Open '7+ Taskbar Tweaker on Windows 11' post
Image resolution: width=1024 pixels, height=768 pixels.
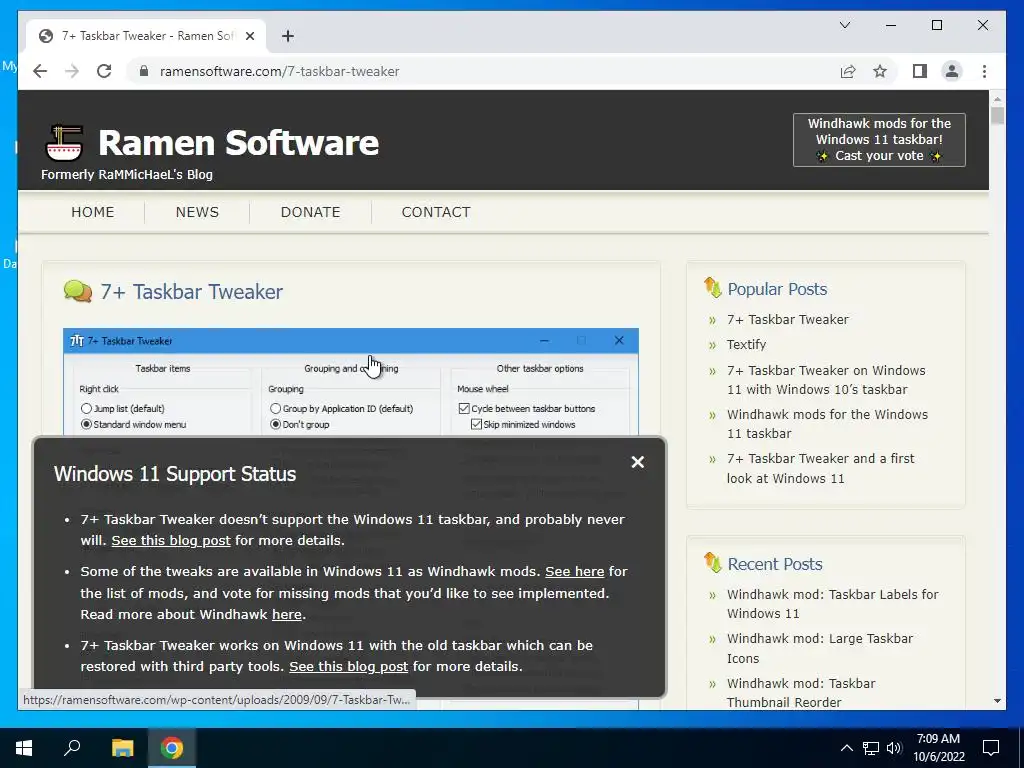click(826, 380)
